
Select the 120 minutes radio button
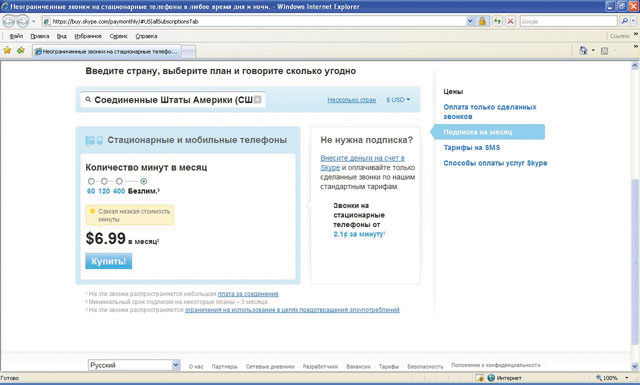[x=104, y=181]
